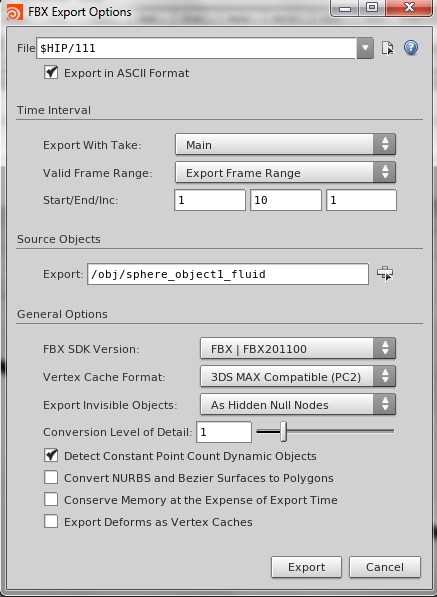The image size is (437, 597).
Task: Click the blue help question mark icon
Action: coord(411,48)
